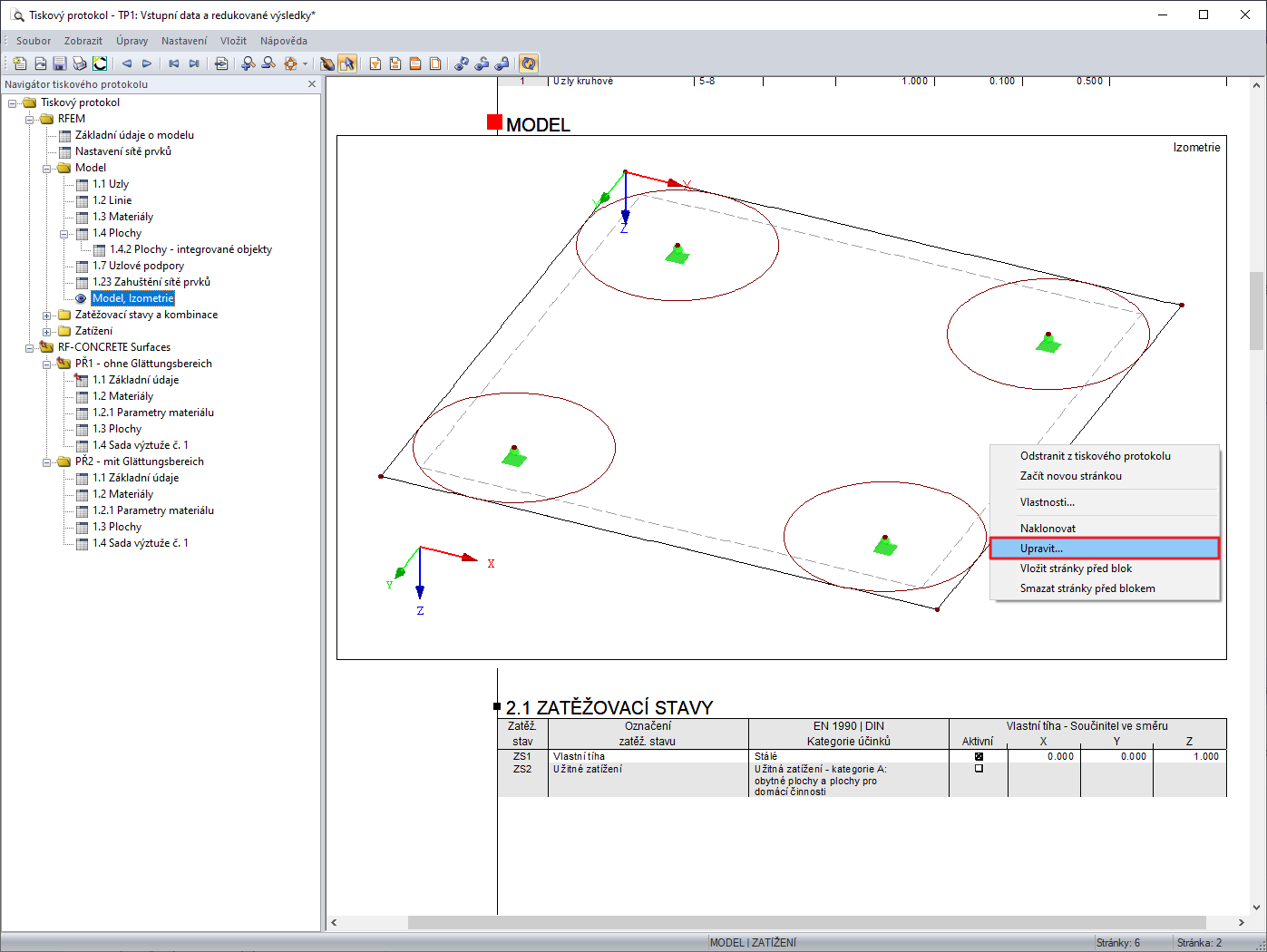Go to the next page with right arrow
Screen dimensions: 1267x952
(147, 63)
